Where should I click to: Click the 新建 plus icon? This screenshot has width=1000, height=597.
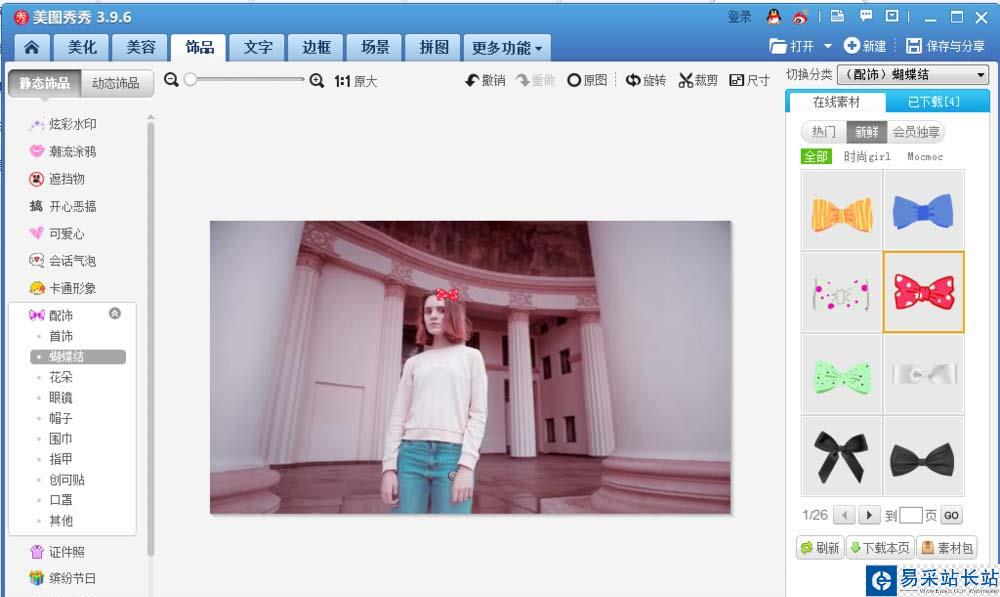coord(851,45)
